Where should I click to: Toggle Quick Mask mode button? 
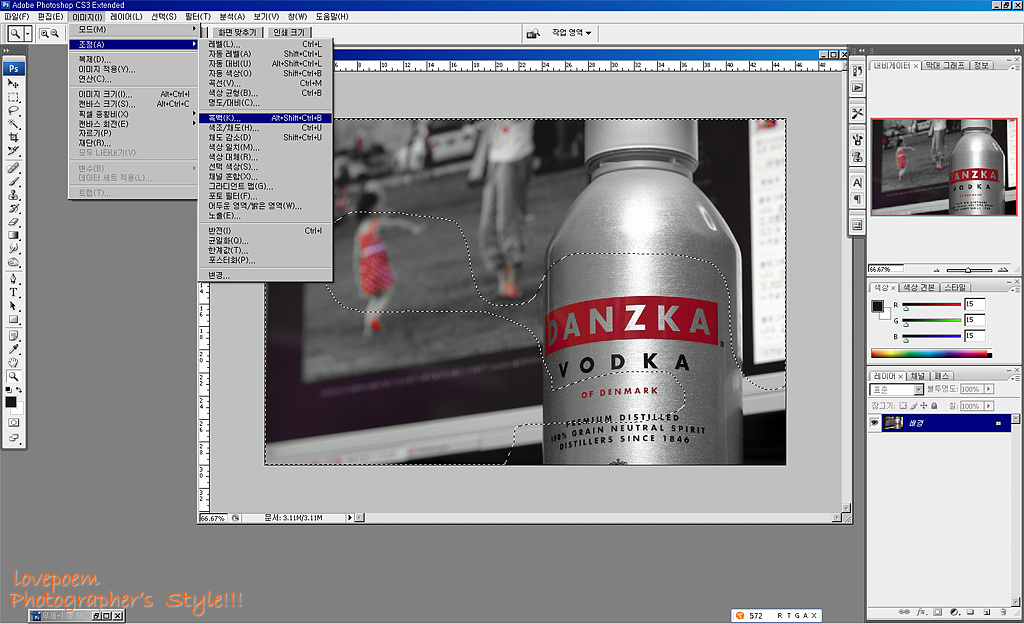tap(13, 422)
